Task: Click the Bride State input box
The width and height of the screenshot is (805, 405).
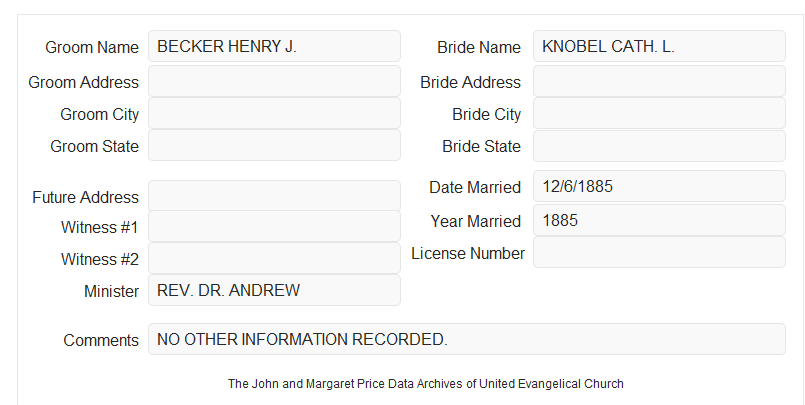Action: click(x=659, y=146)
